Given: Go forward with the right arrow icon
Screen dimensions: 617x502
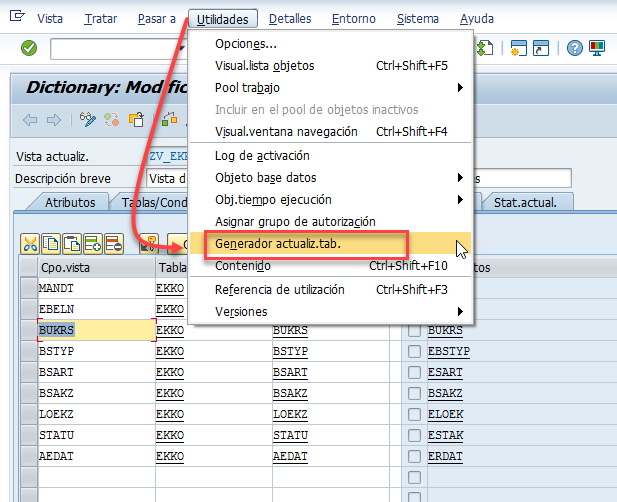Looking at the screenshot, I should coord(54,120).
